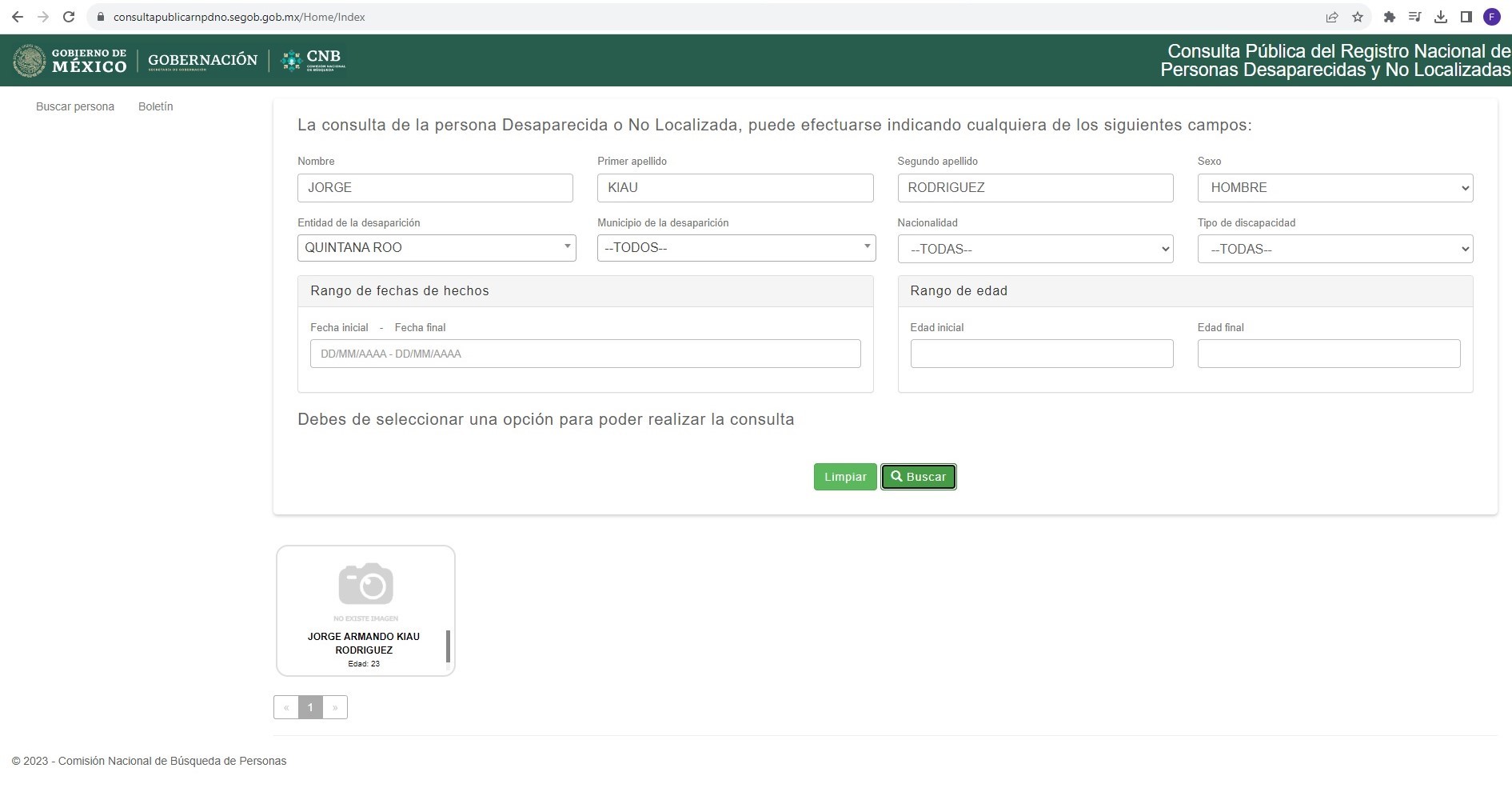Click the browser back arrow

(x=17, y=17)
